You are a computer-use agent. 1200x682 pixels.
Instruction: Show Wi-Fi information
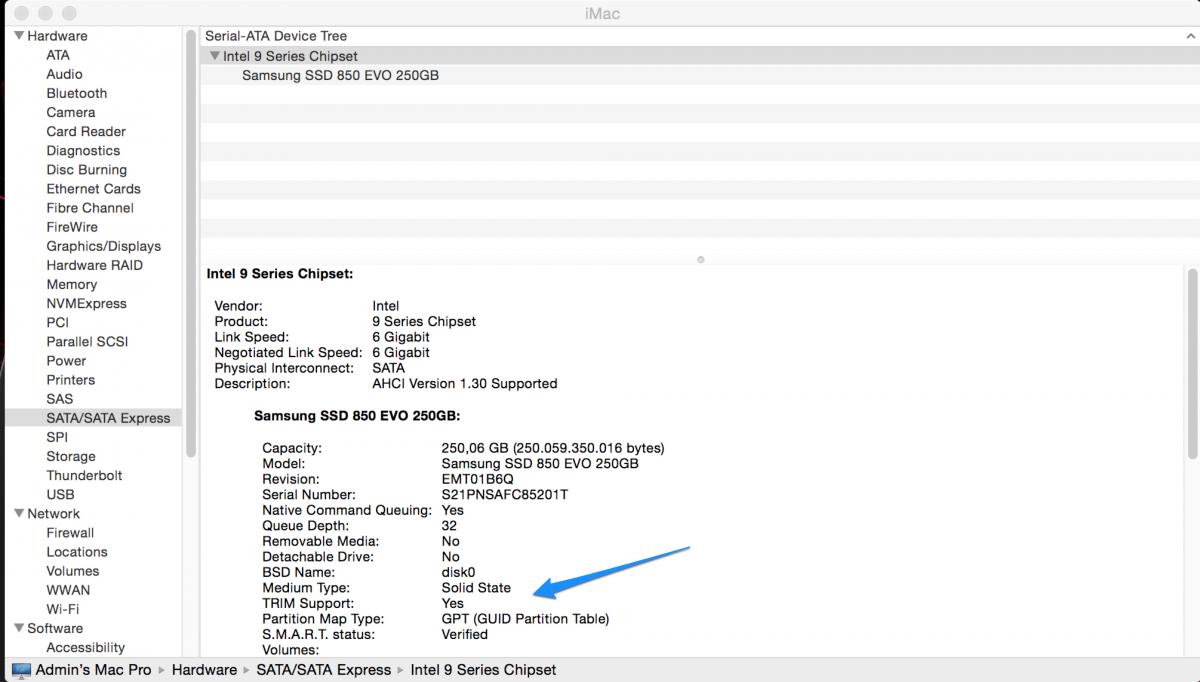[62, 609]
